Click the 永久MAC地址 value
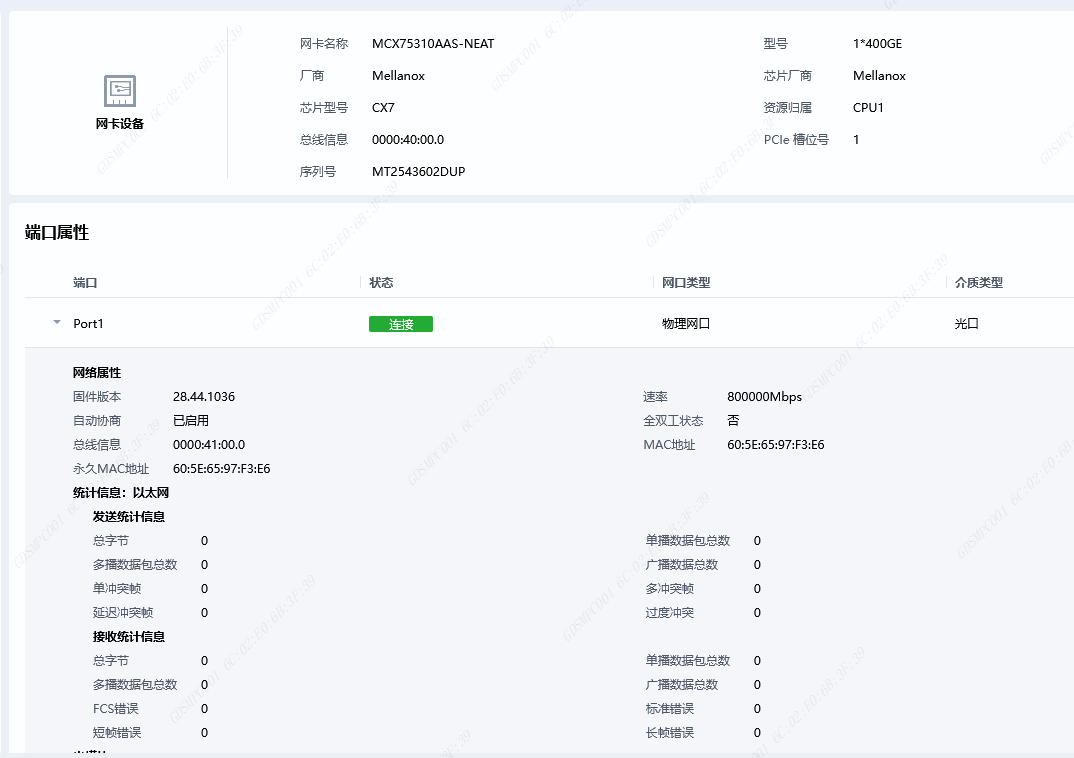 (x=221, y=469)
